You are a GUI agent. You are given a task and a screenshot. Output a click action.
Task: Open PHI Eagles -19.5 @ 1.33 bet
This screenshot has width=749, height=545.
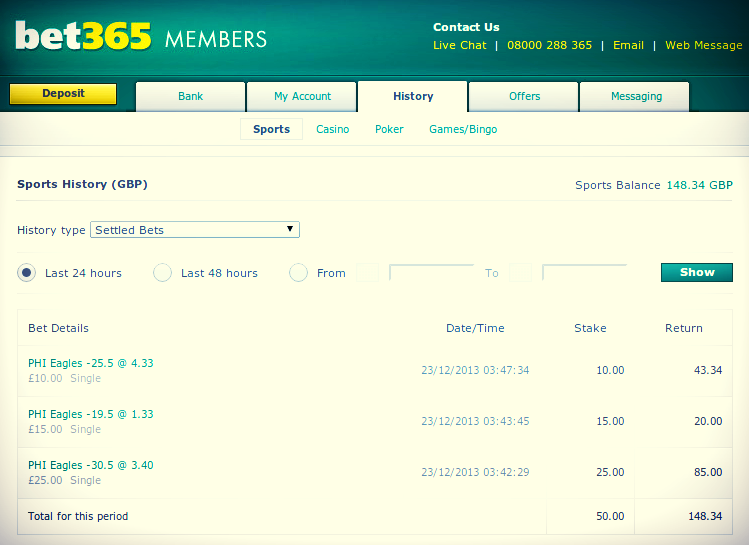[91, 414]
